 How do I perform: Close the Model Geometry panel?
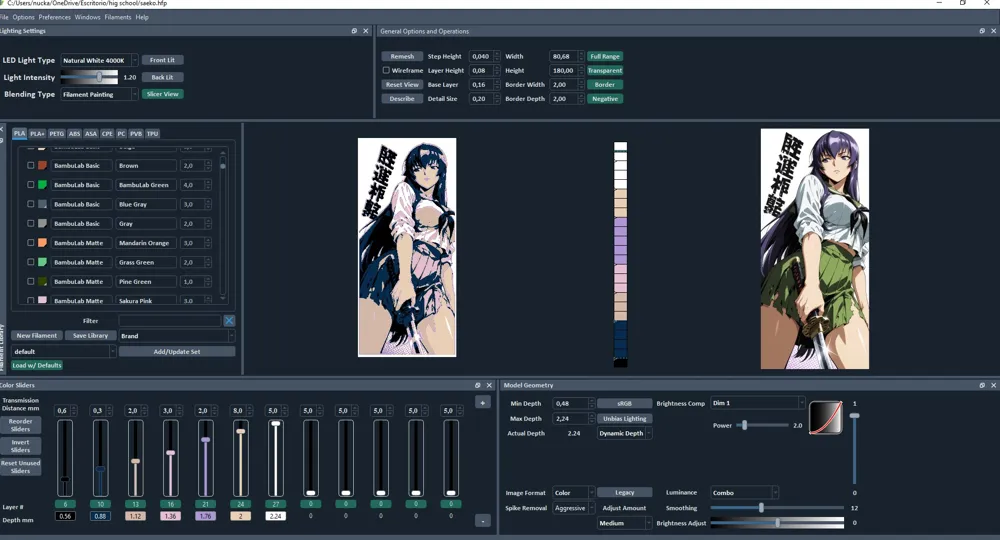994,385
